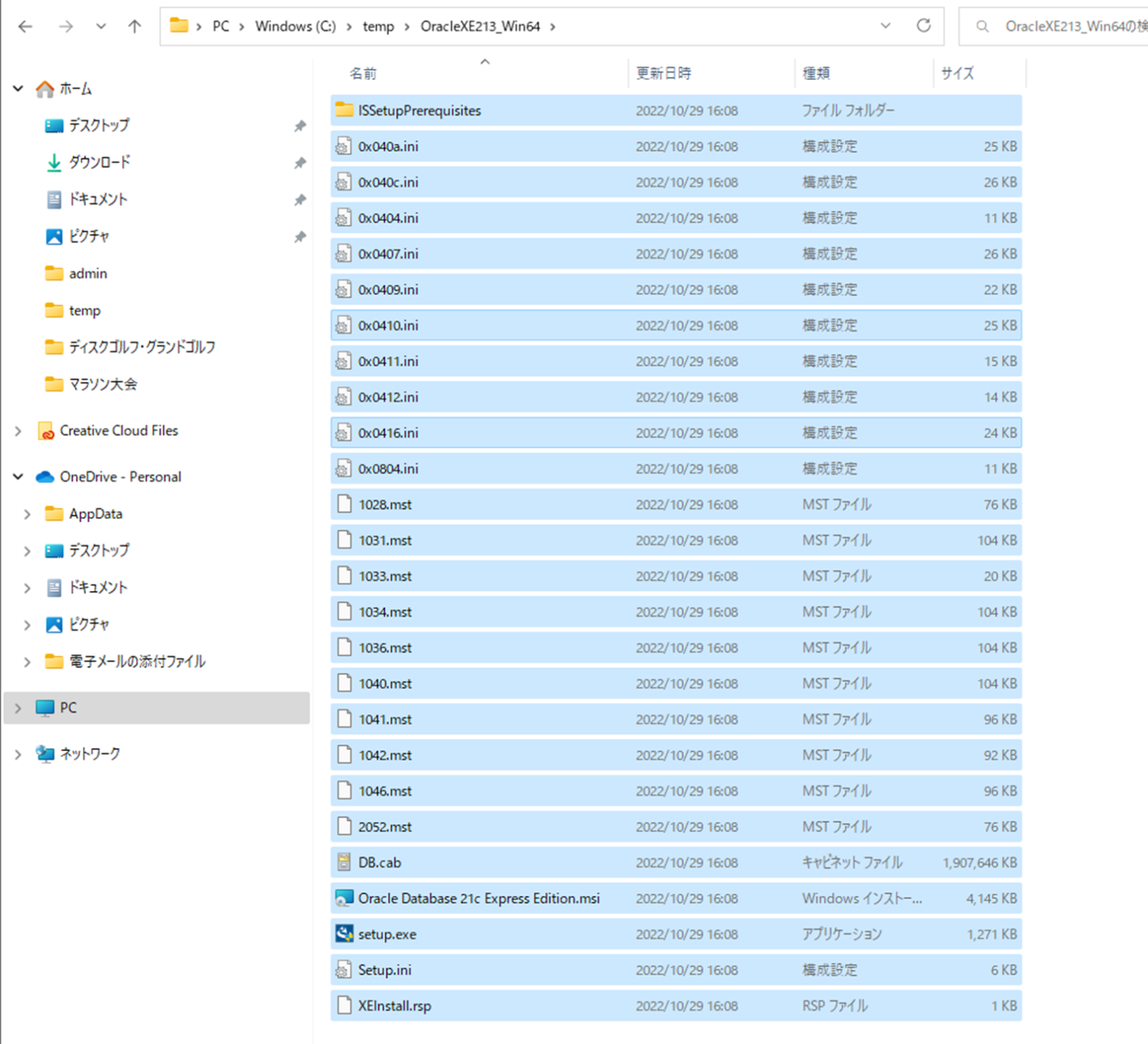Viewport: 1148px width, 1044px height.
Task: Collapse the Home section in navigation pane
Action: 18,89
